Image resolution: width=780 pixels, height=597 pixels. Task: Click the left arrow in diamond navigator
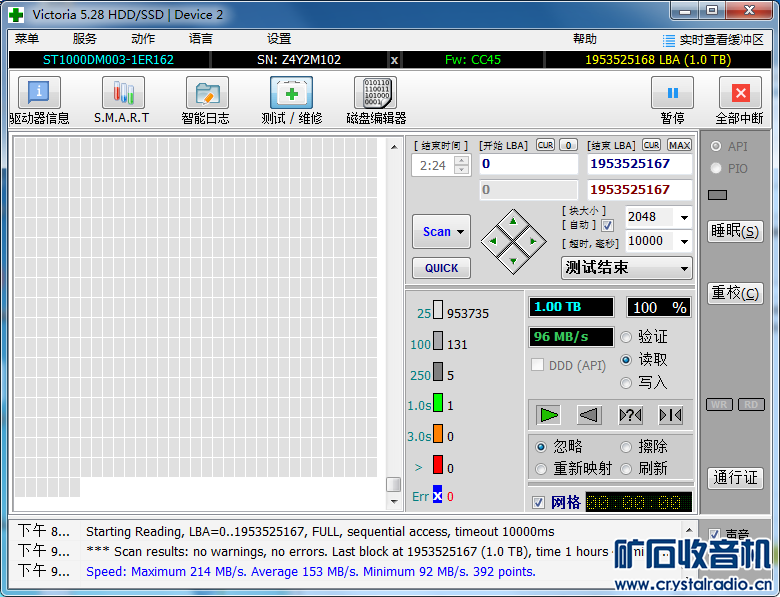coord(493,241)
